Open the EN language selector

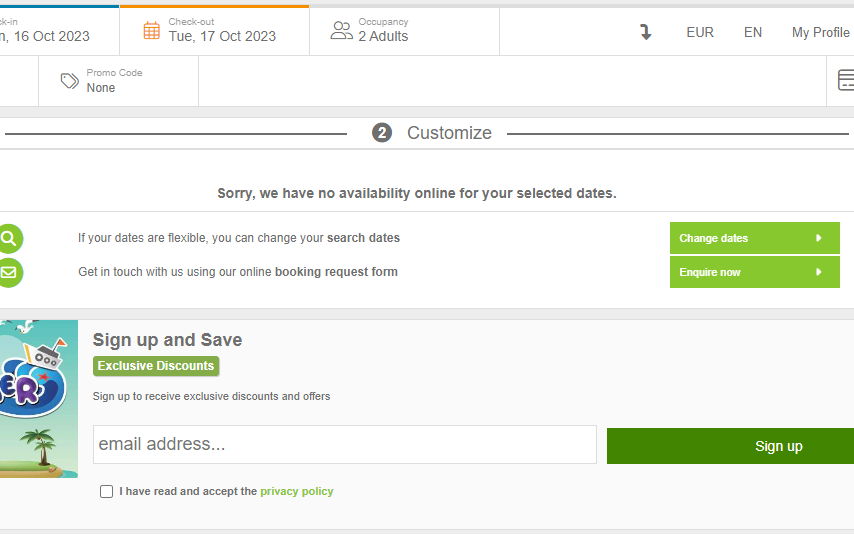point(753,32)
